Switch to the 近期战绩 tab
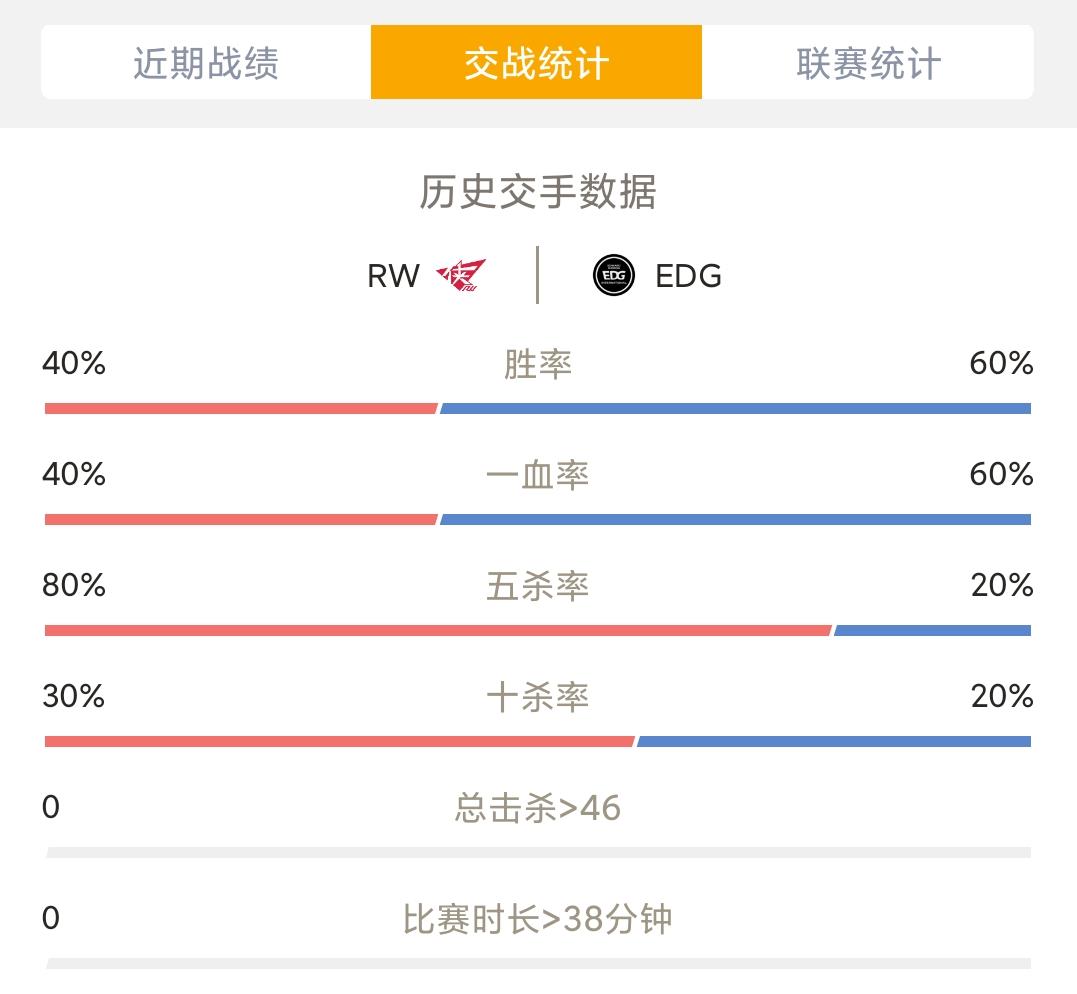 206,63
